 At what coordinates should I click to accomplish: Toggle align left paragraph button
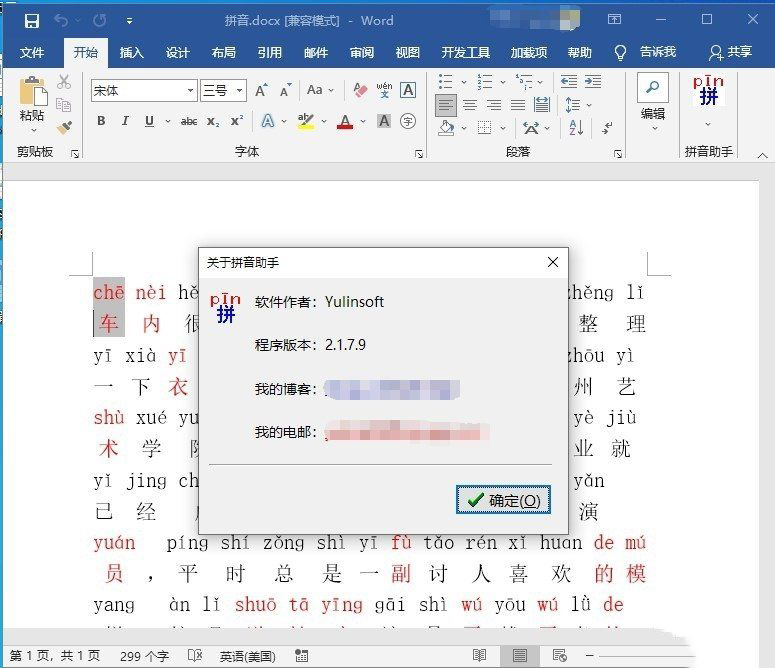click(x=446, y=105)
